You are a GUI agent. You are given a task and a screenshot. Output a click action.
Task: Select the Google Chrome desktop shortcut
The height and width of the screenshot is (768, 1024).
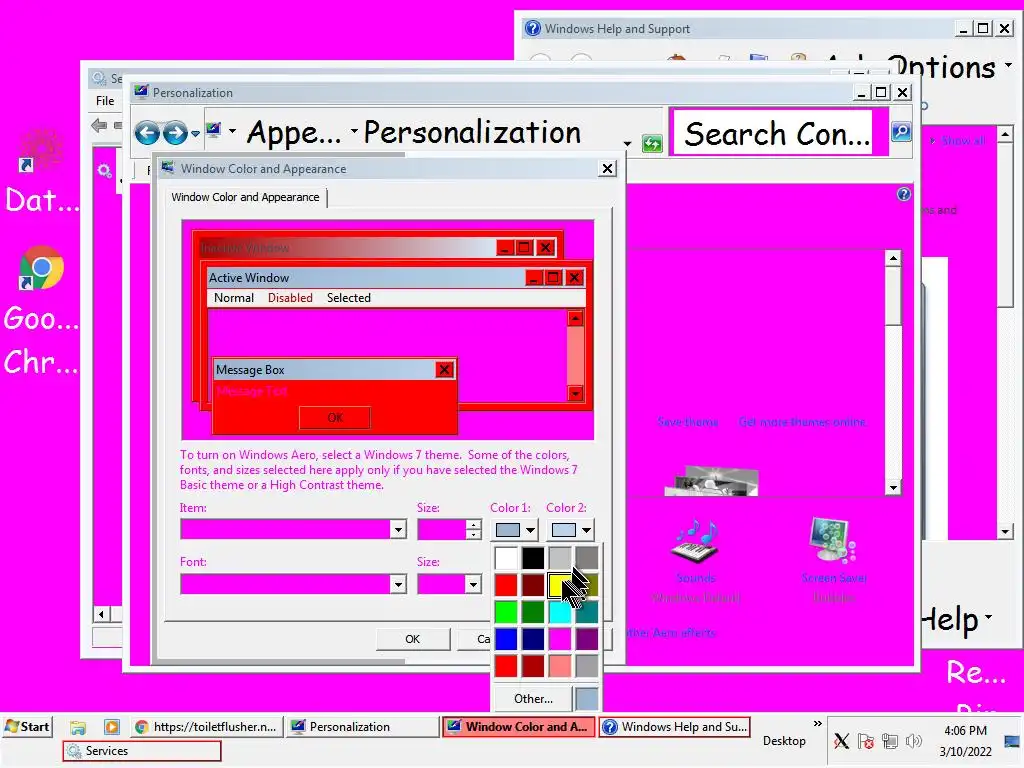tap(41, 268)
